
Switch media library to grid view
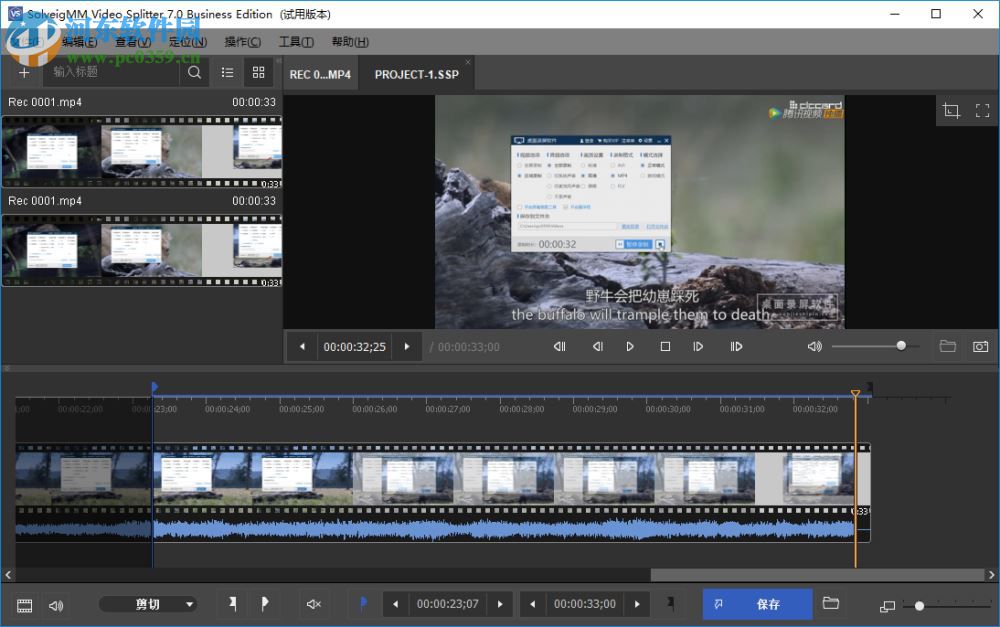pyautogui.click(x=258, y=72)
